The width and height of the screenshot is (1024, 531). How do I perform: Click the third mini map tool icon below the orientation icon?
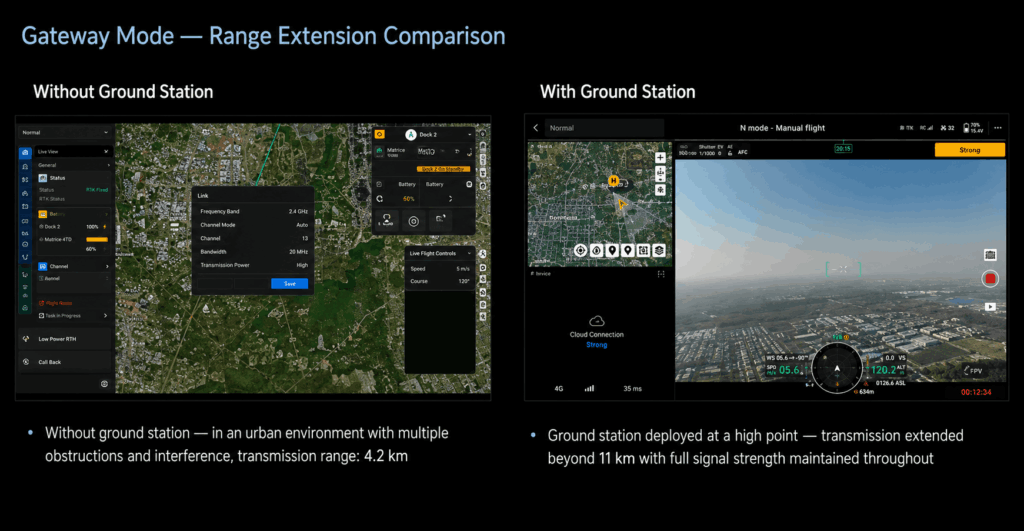(x=660, y=190)
